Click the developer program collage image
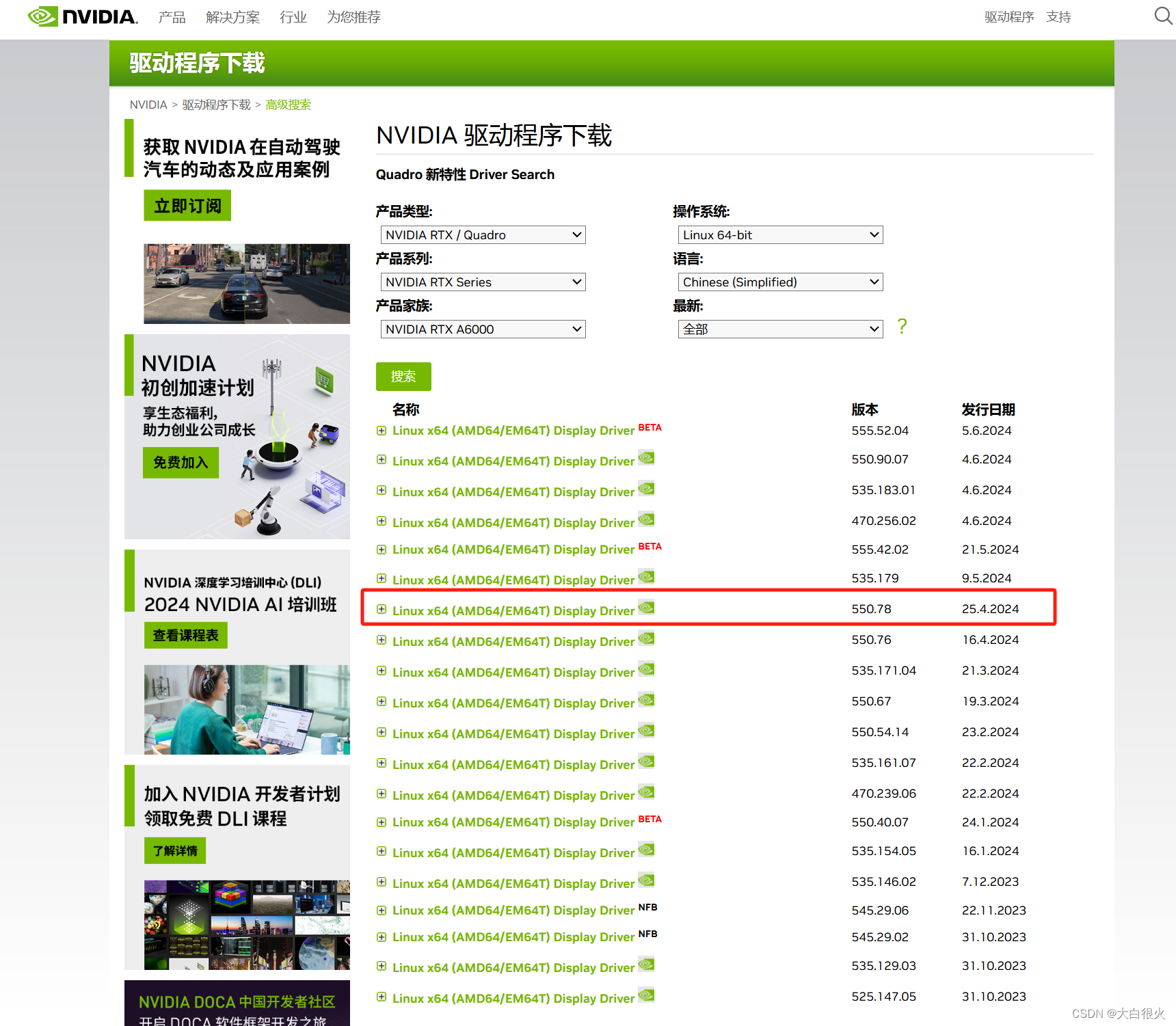 tap(247, 925)
